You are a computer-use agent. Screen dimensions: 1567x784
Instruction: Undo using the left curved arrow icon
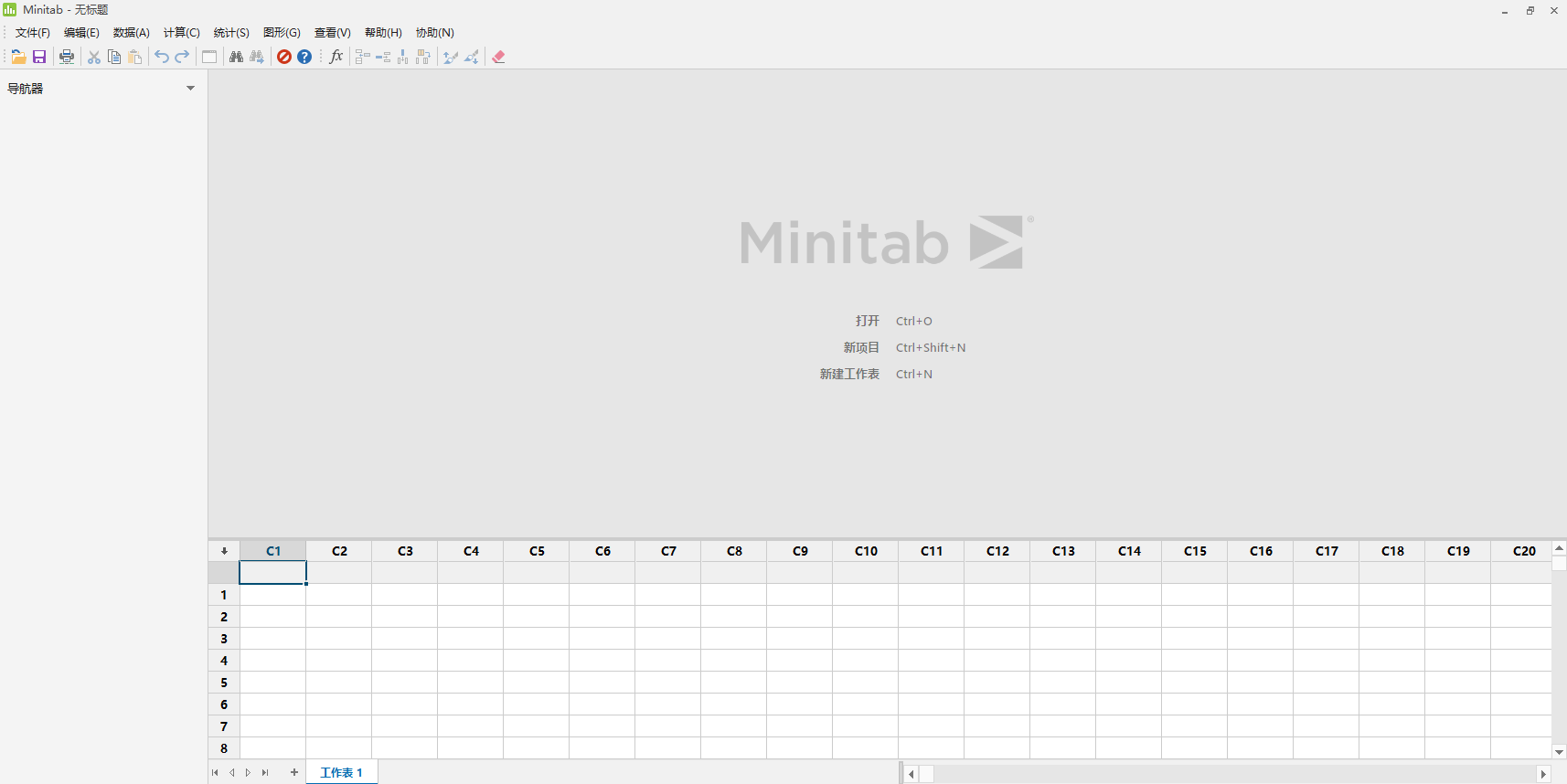coord(162,57)
